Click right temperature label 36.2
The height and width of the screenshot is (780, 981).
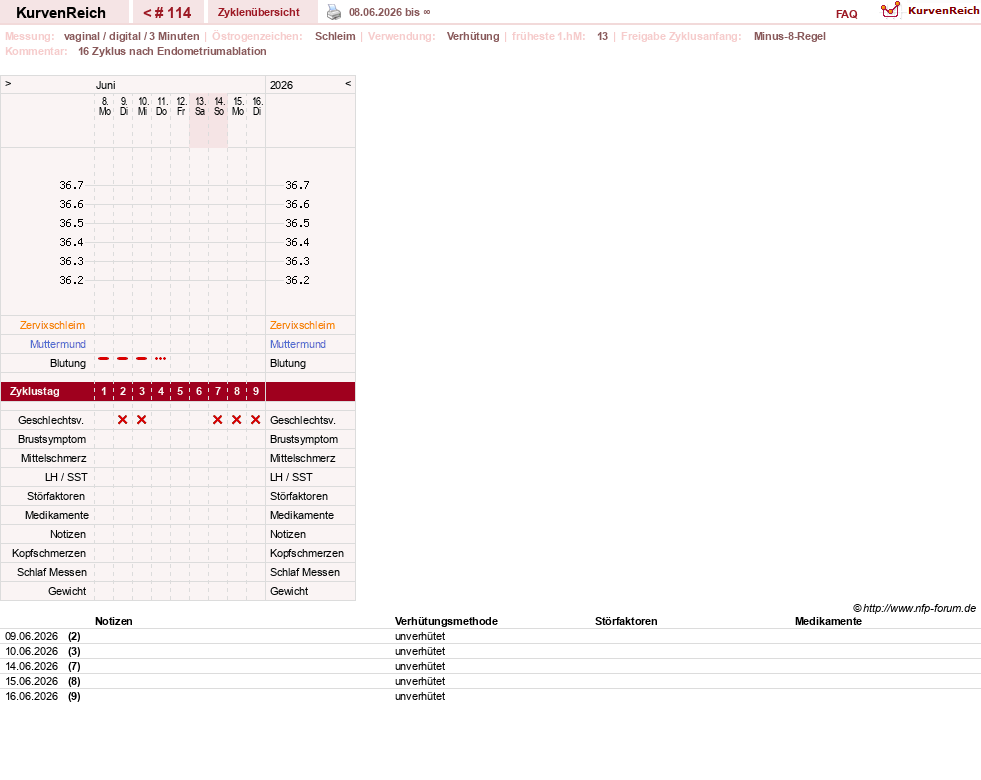[297, 280]
